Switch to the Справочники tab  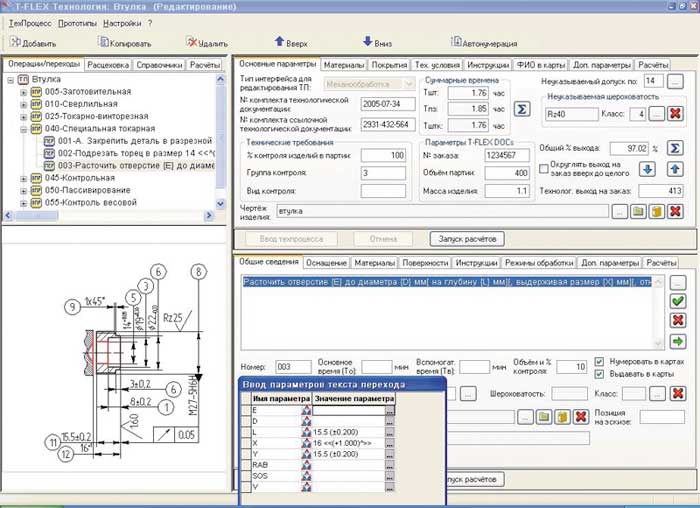[x=158, y=64]
